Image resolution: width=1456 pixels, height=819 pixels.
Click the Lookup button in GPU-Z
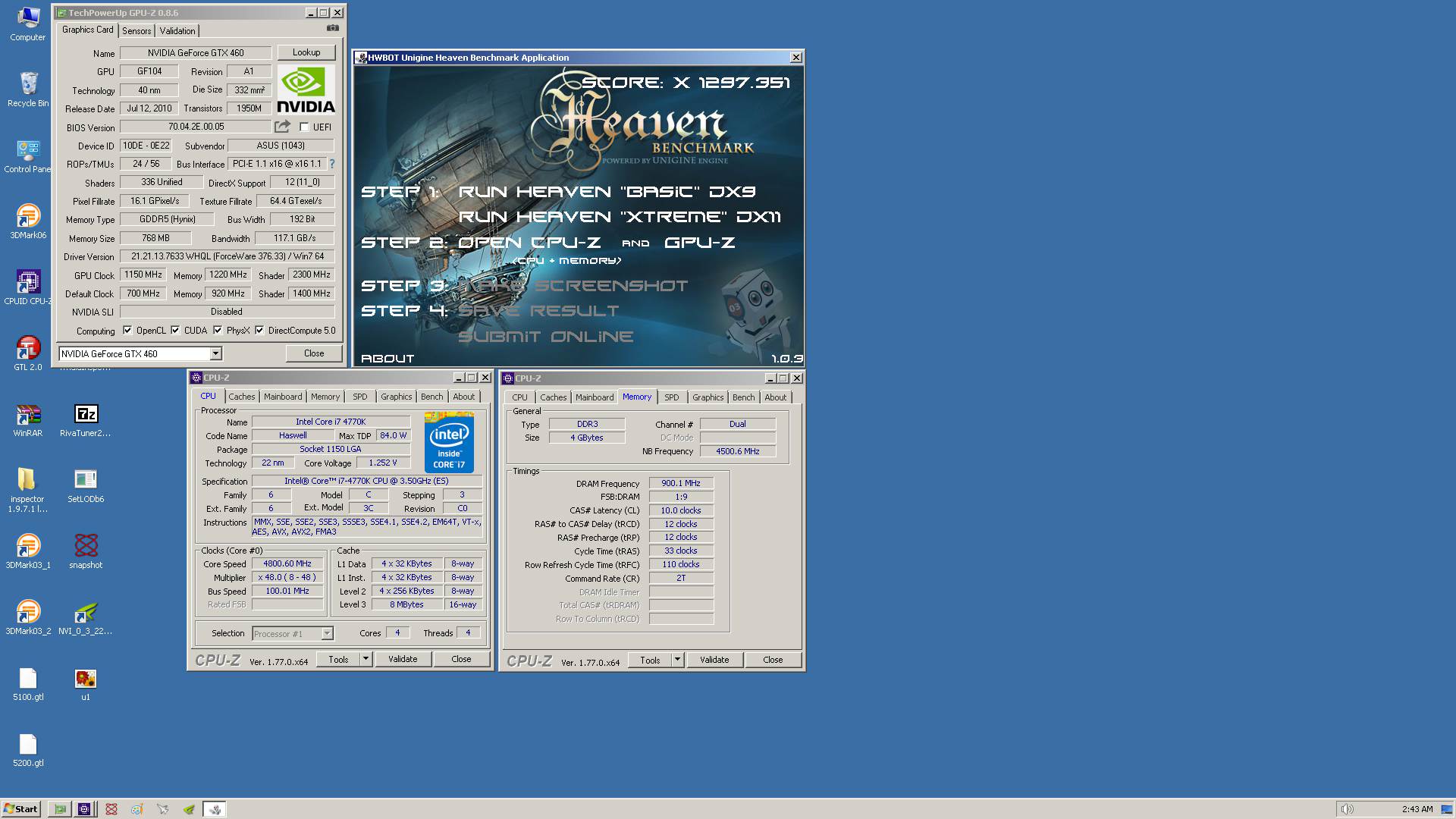(306, 52)
